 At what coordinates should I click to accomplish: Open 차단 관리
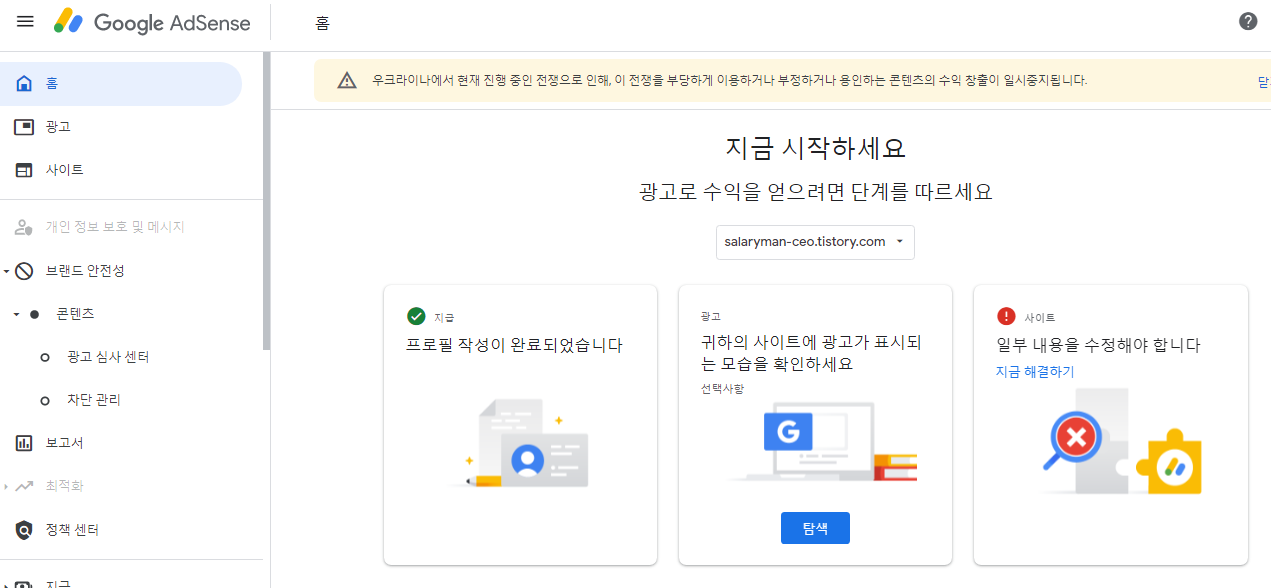click(x=94, y=400)
